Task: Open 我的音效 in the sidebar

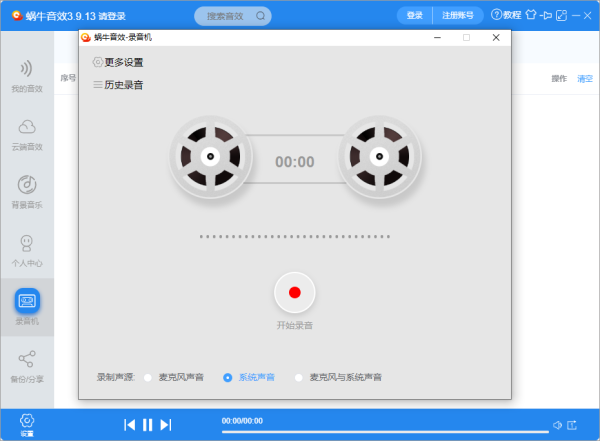Action: click(x=27, y=77)
